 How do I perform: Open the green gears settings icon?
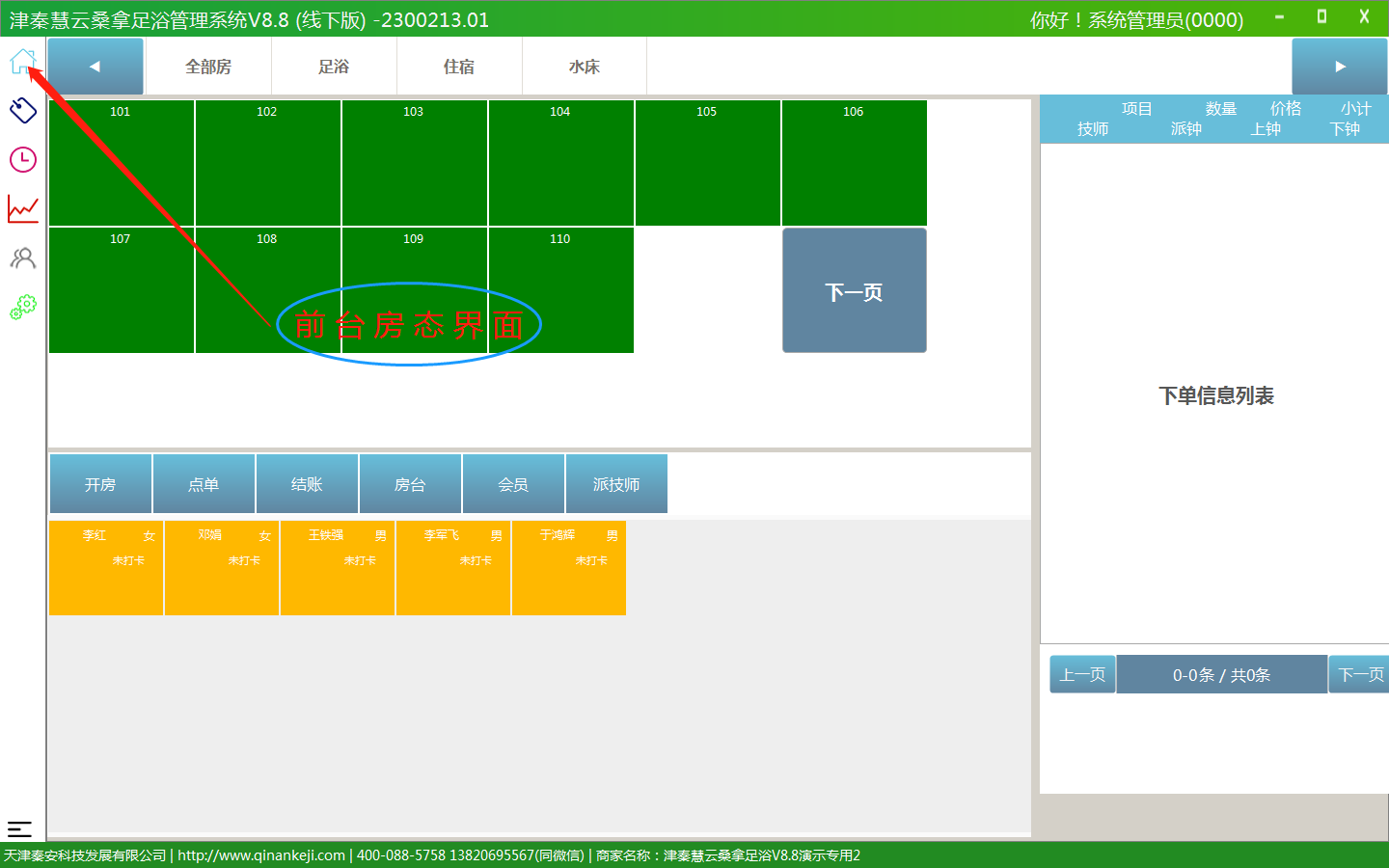[x=22, y=307]
